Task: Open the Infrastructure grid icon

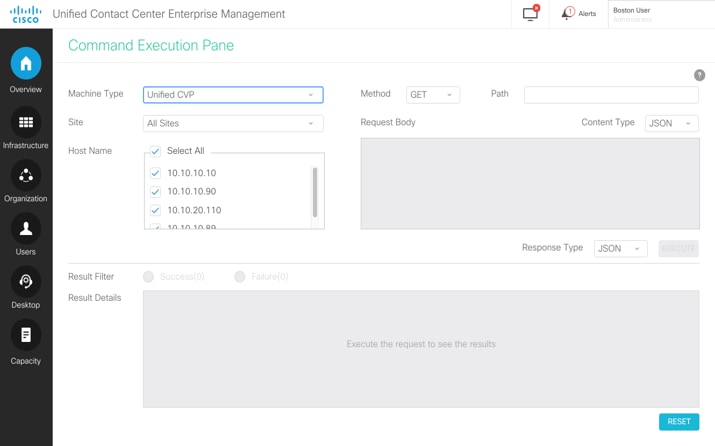Action: pos(26,122)
